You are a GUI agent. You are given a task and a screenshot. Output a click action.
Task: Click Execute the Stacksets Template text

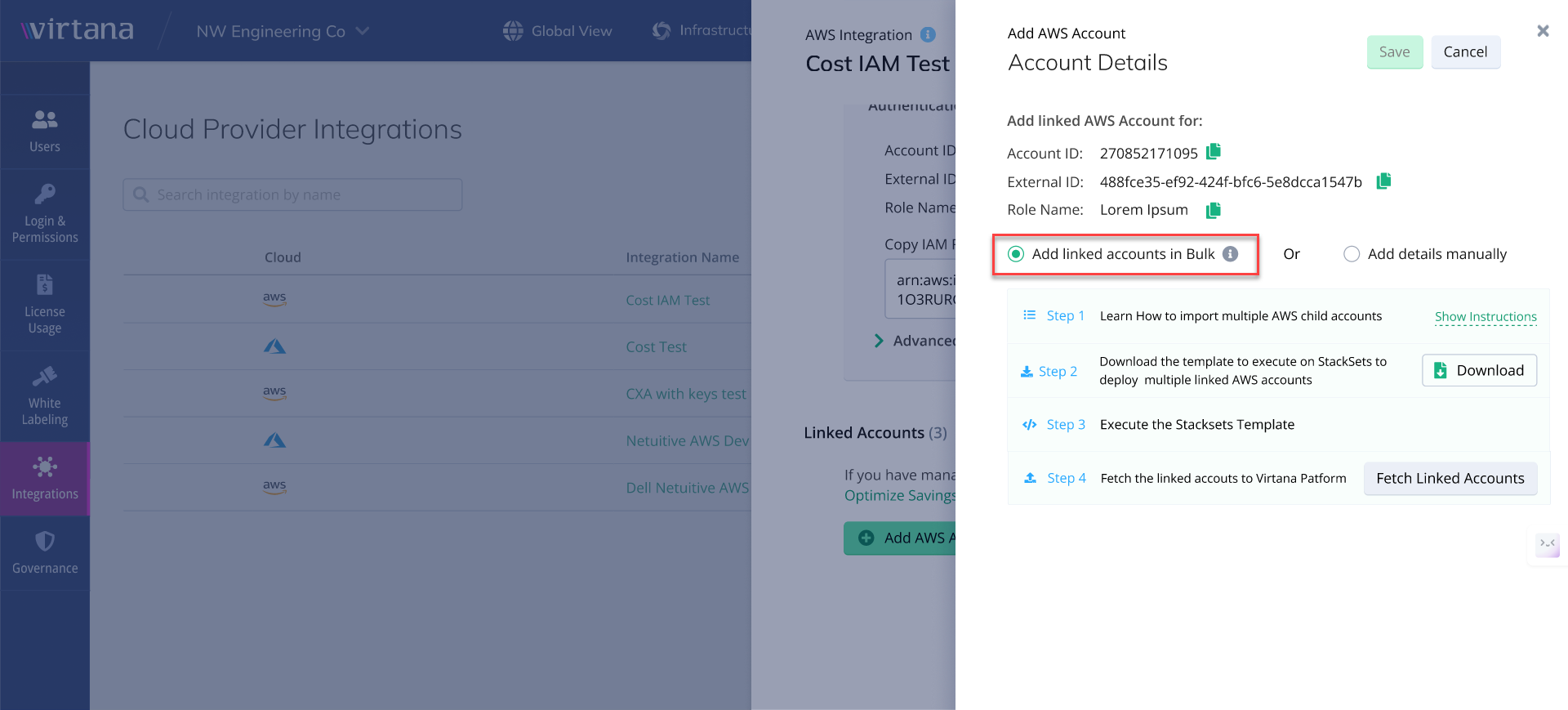[1197, 424]
